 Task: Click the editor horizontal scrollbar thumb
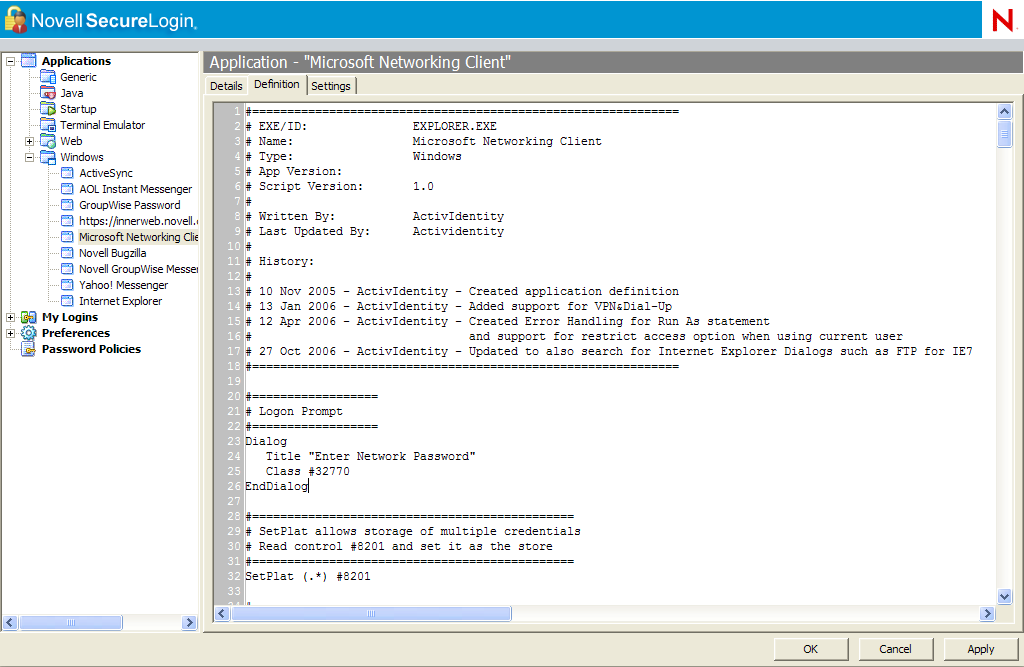point(371,613)
